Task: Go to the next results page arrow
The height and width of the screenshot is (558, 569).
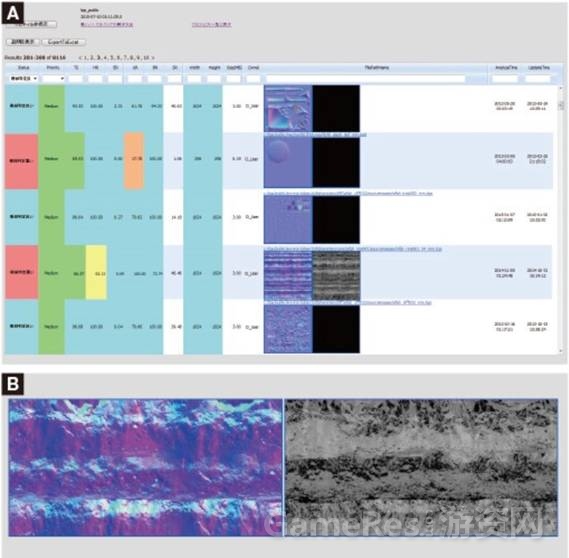Action: coord(153,58)
